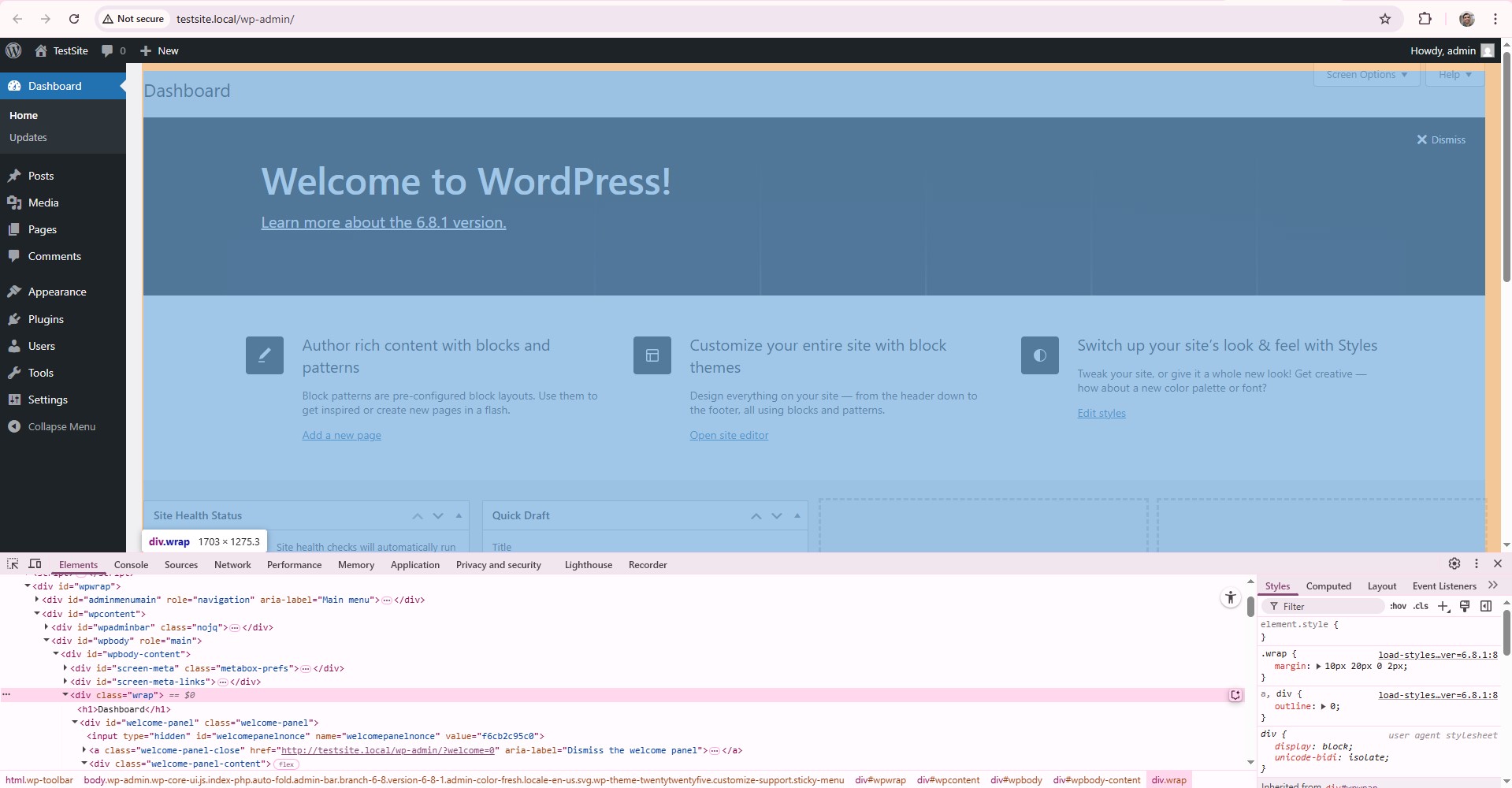Expand the adminmenumain div node
The width and height of the screenshot is (1512, 788).
pyautogui.click(x=37, y=600)
